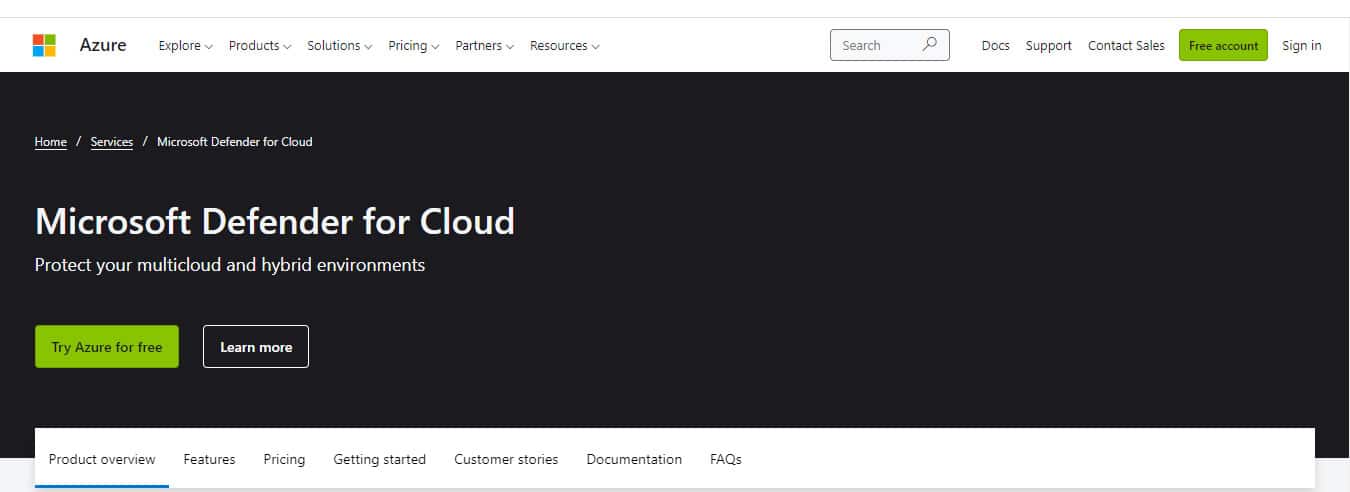Viewport: 1350px width, 492px height.
Task: Go to the Support page
Action: tap(1048, 45)
